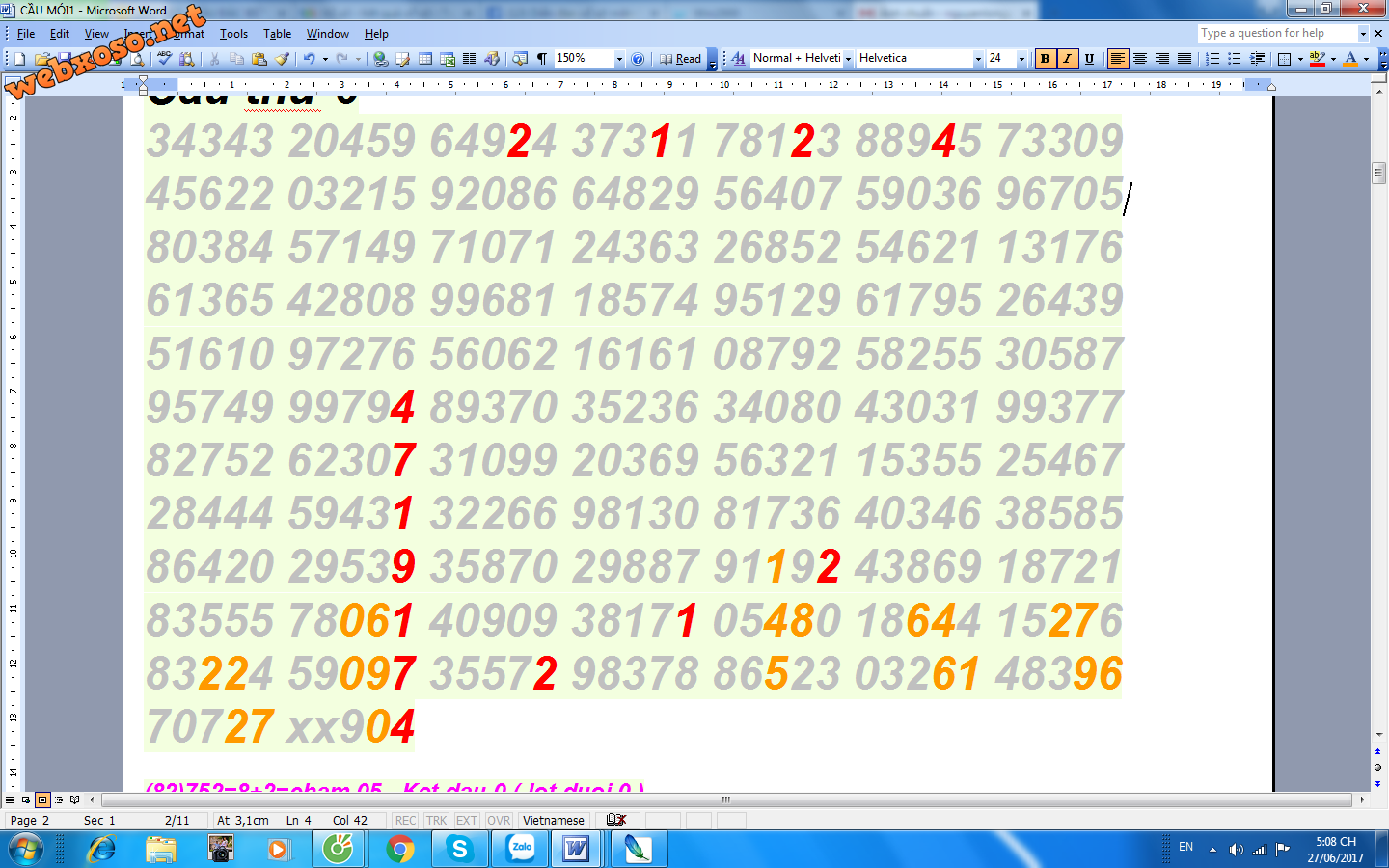Align the paragraph to the right
The width and height of the screenshot is (1389, 868).
tap(1162, 59)
